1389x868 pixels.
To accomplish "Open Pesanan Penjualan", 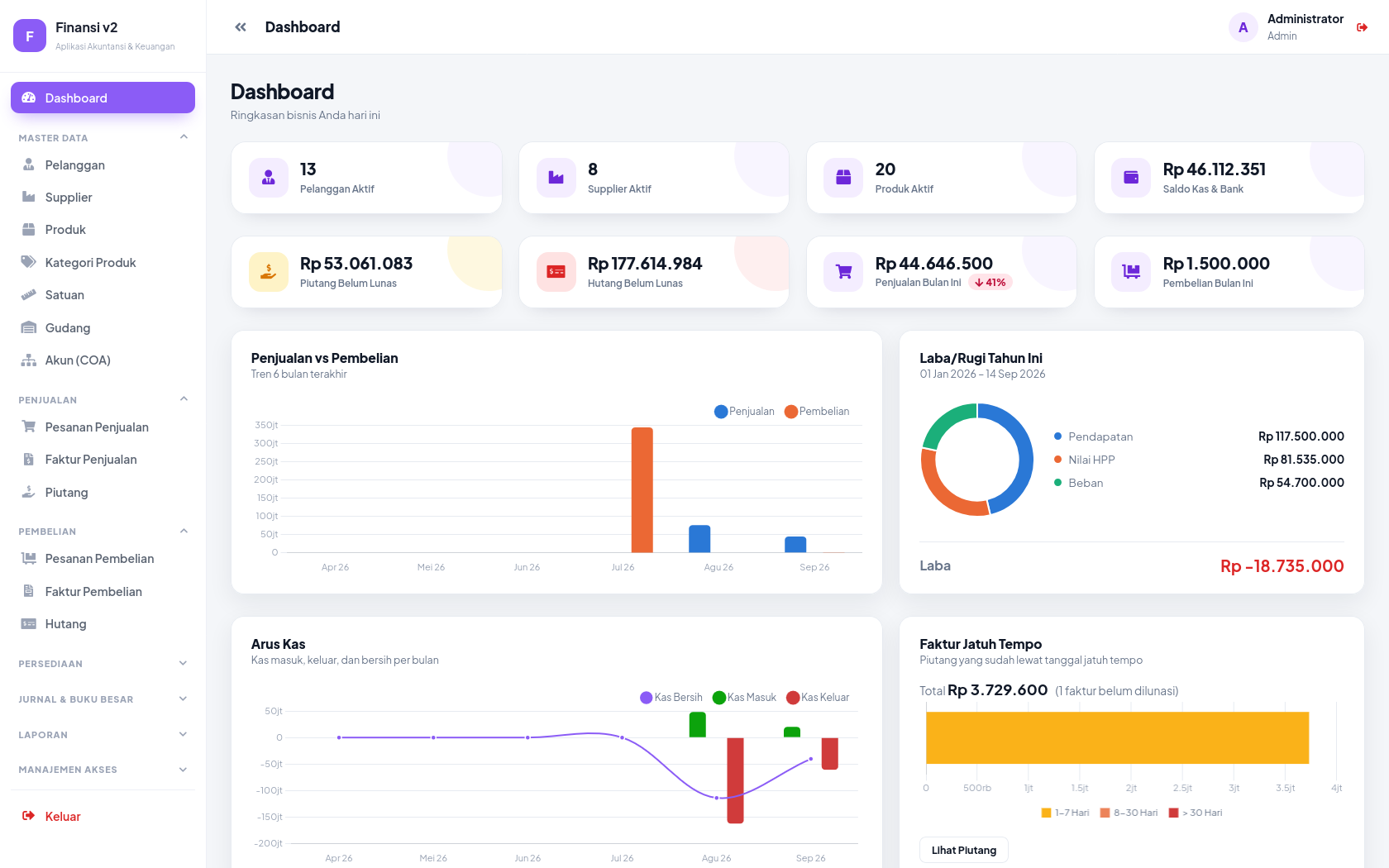I will click(103, 427).
